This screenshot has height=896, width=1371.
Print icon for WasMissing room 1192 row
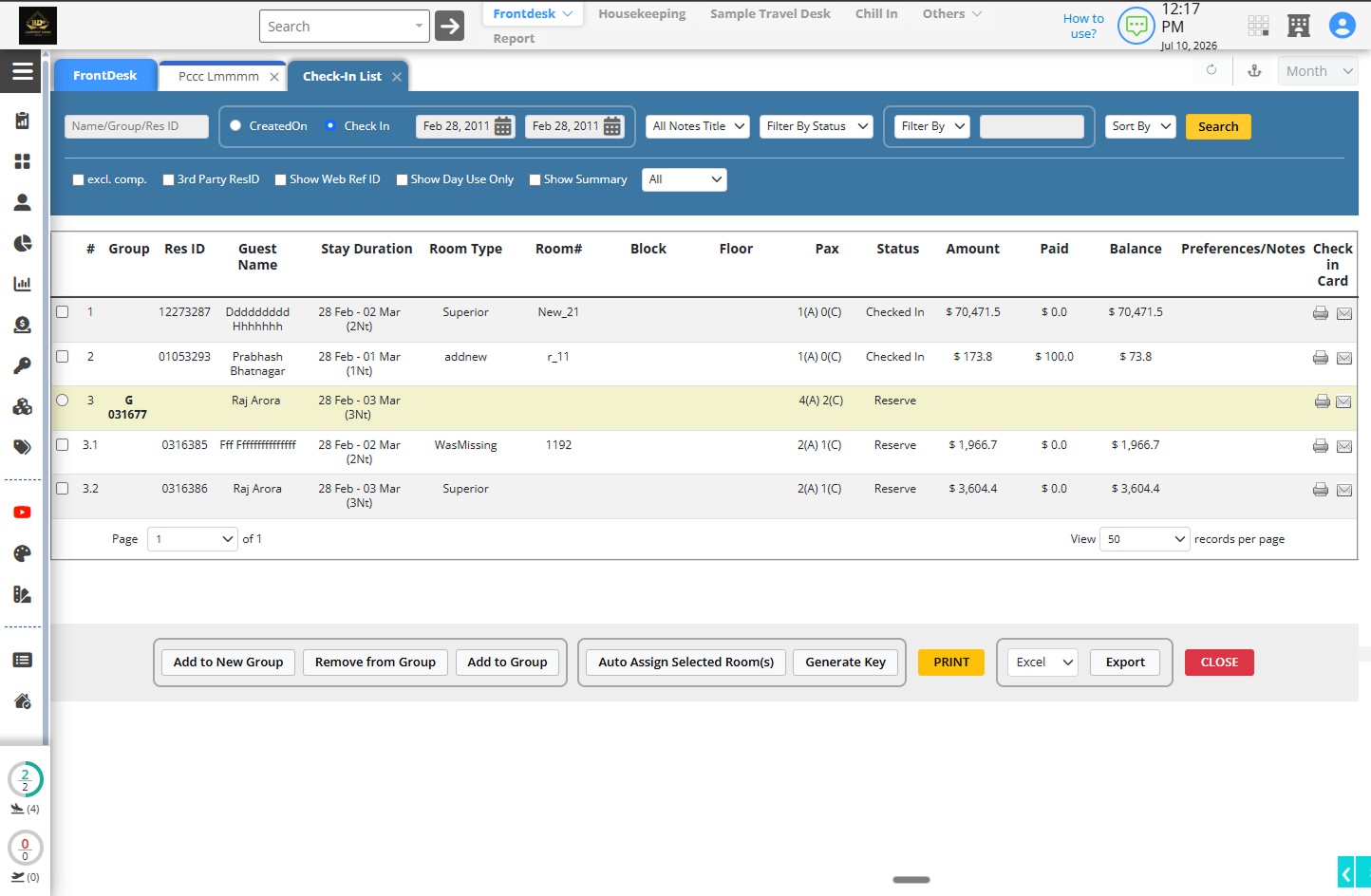pos(1321,446)
